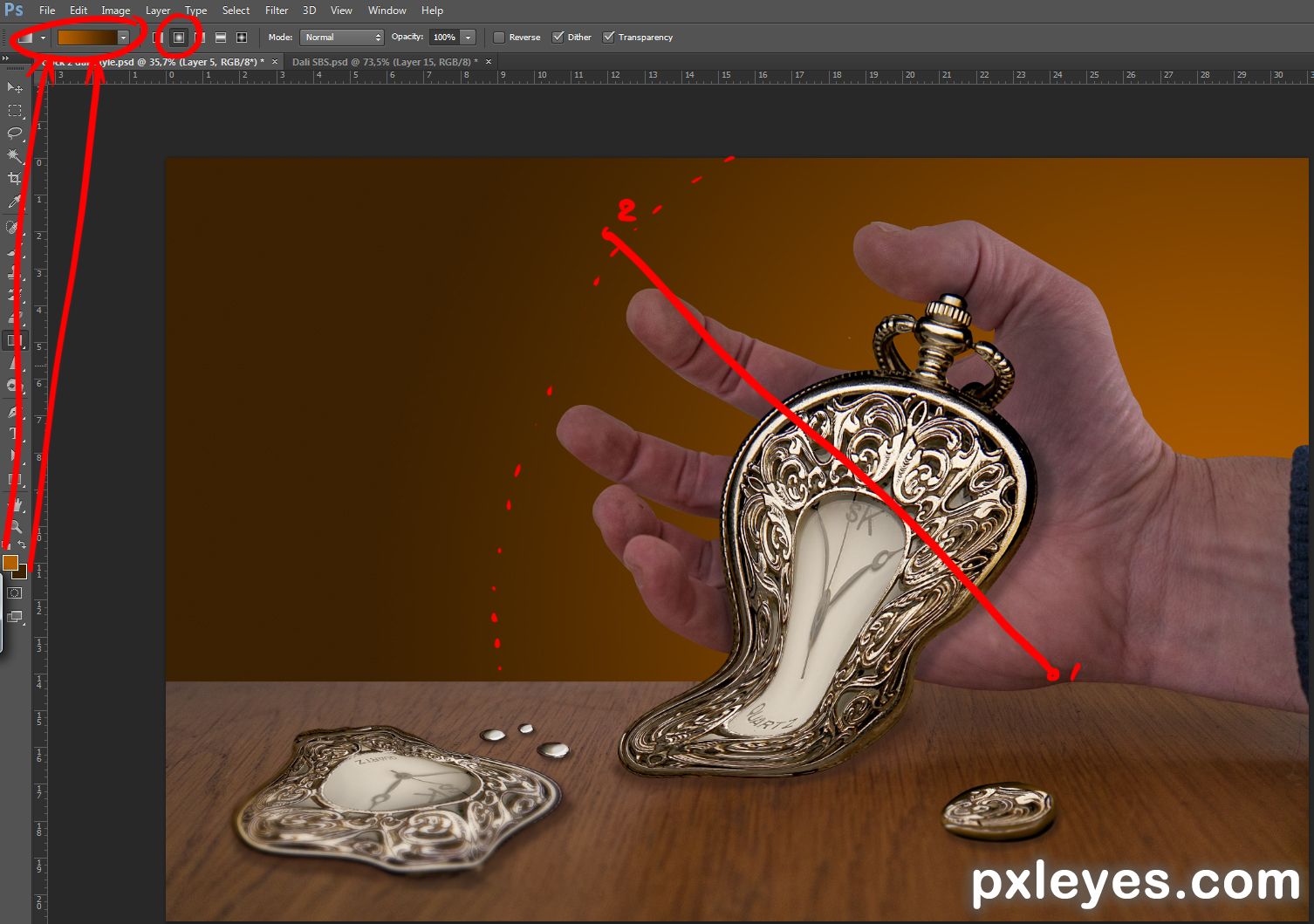Select the Magic Wand tool
The height and width of the screenshot is (924, 1314).
pos(15,156)
